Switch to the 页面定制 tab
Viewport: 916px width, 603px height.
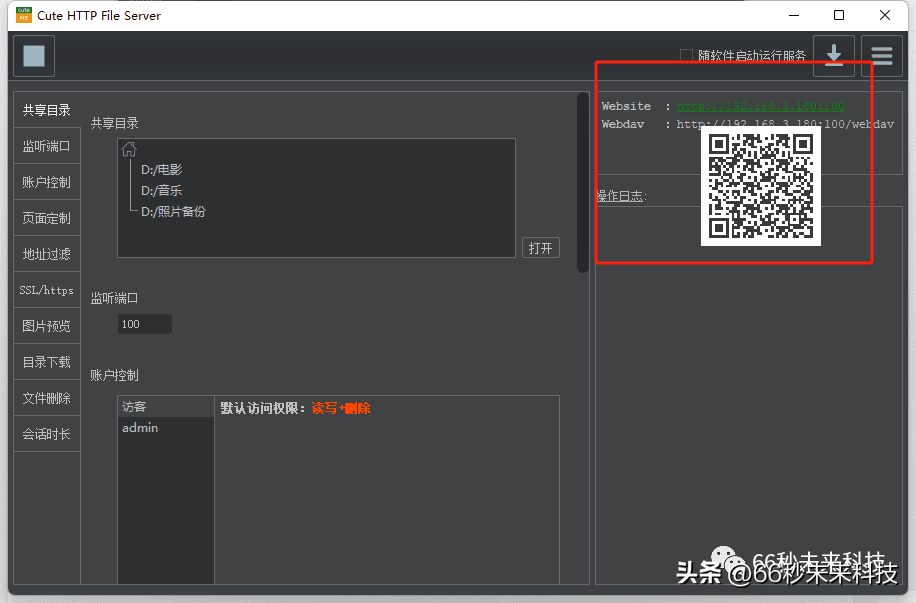[46, 217]
